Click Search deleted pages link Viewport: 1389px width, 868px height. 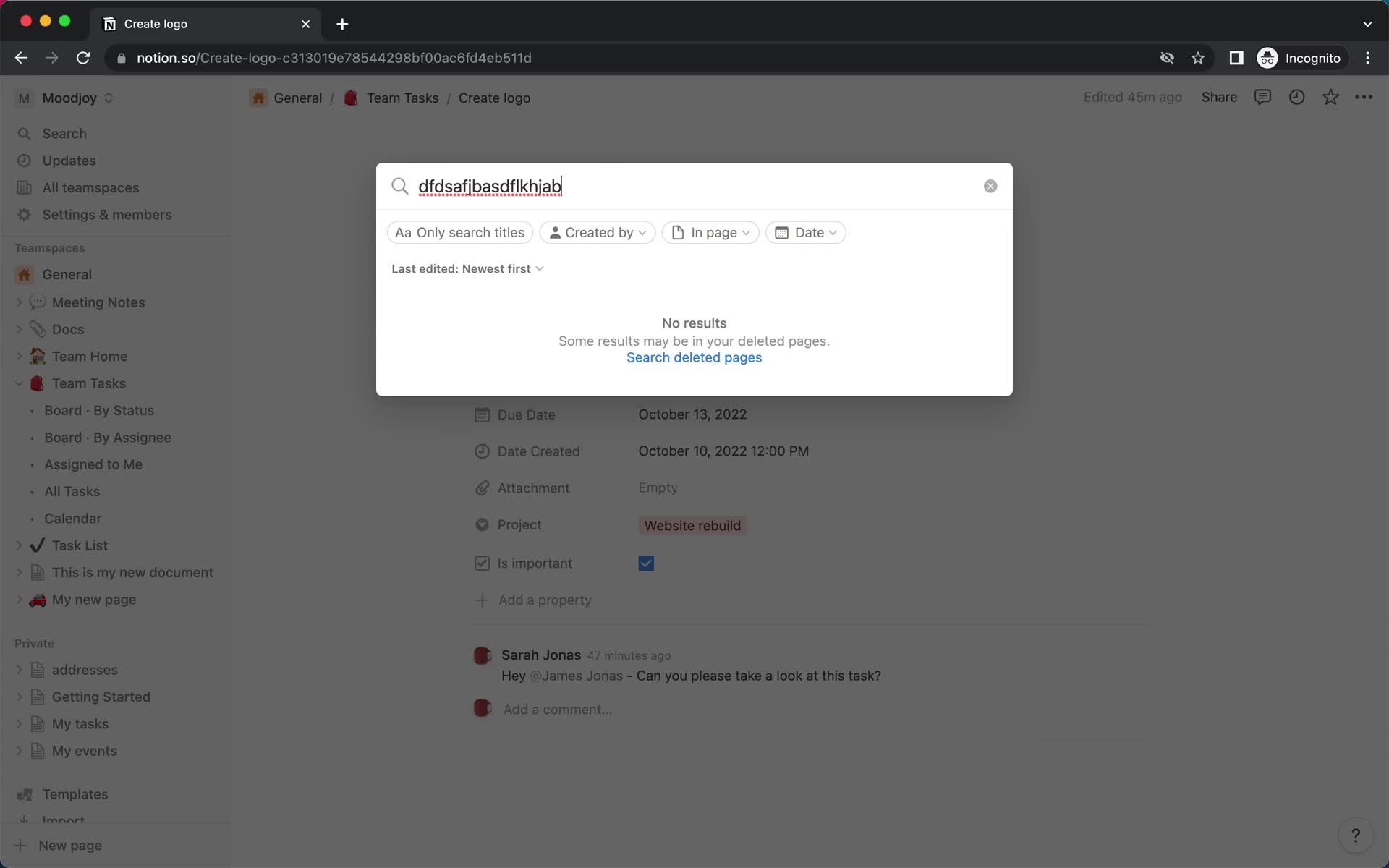point(694,358)
